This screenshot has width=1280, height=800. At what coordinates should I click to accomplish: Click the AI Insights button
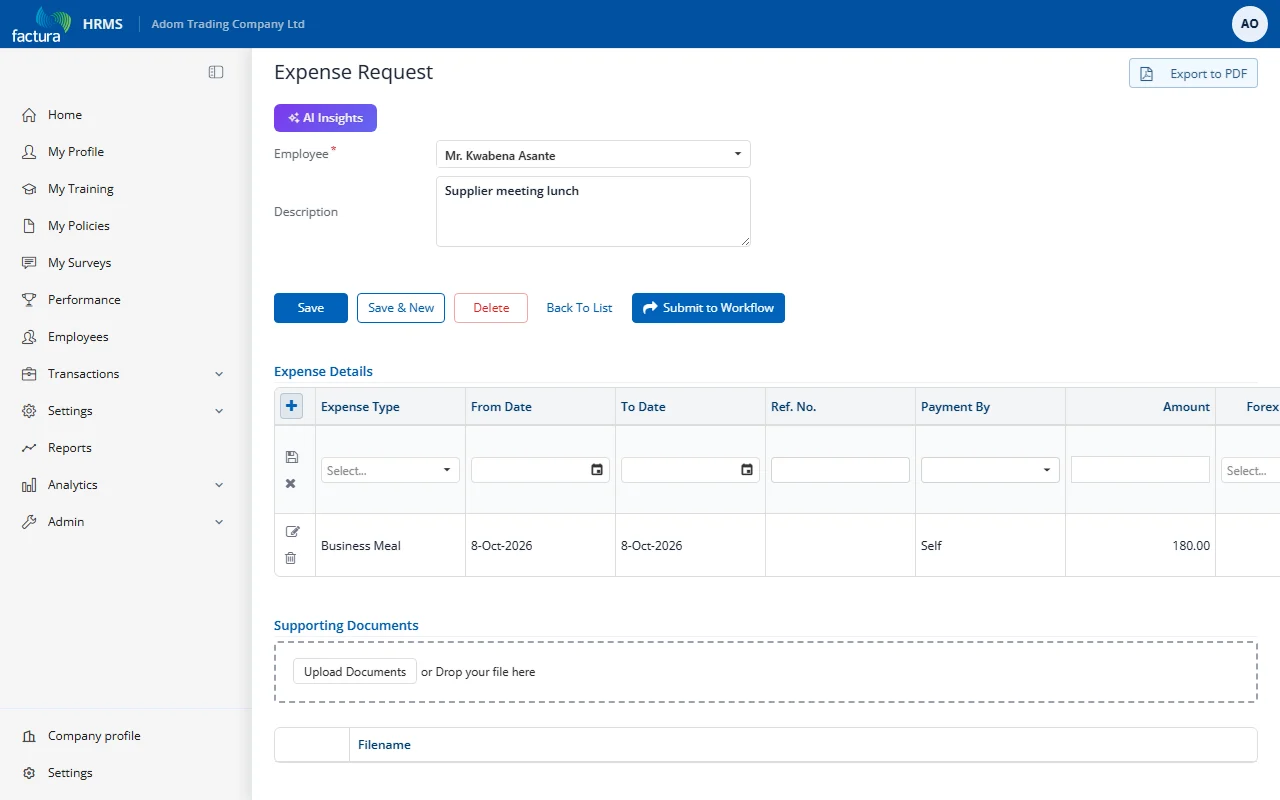(325, 118)
